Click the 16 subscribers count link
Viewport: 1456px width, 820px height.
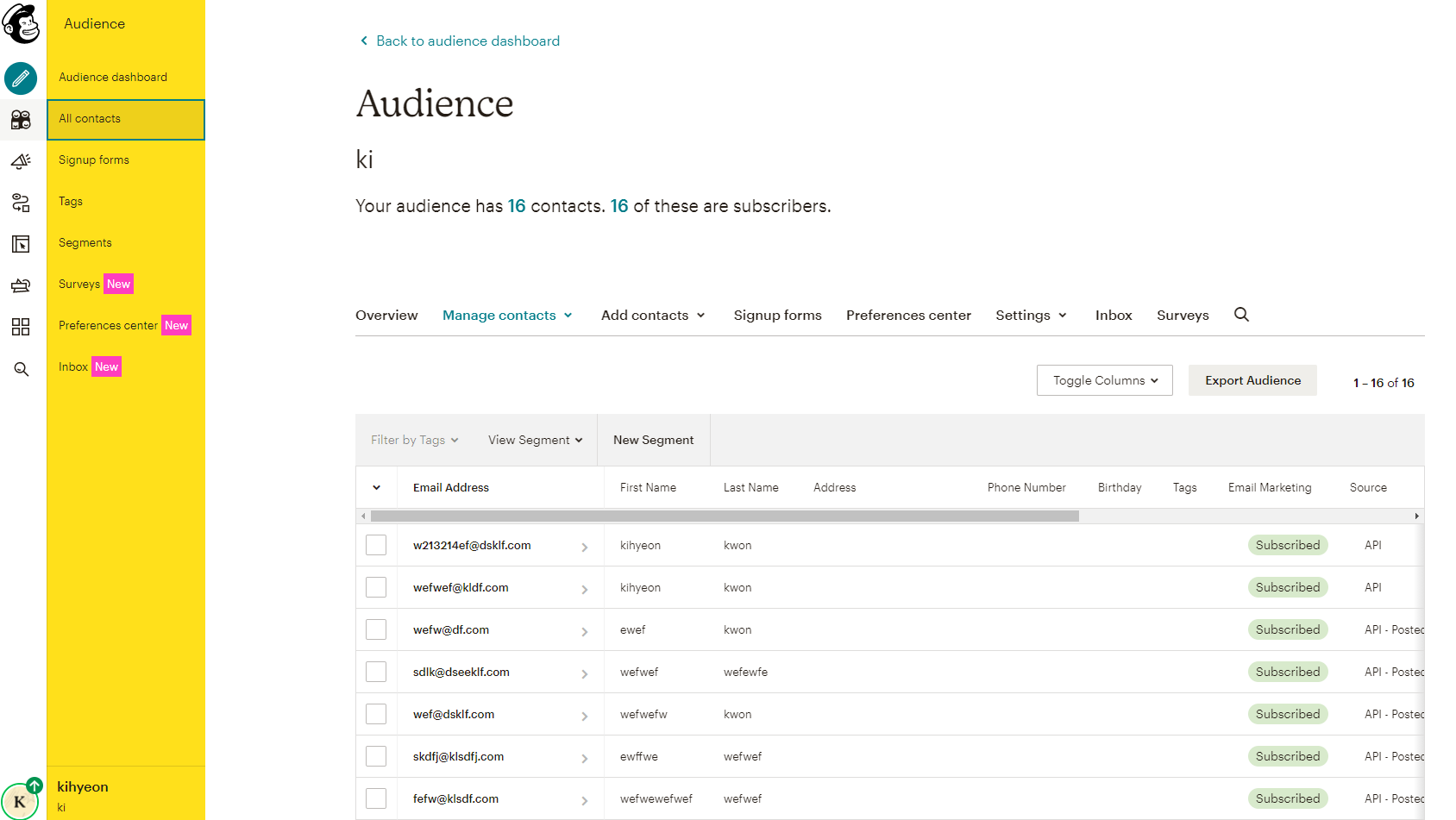(619, 206)
